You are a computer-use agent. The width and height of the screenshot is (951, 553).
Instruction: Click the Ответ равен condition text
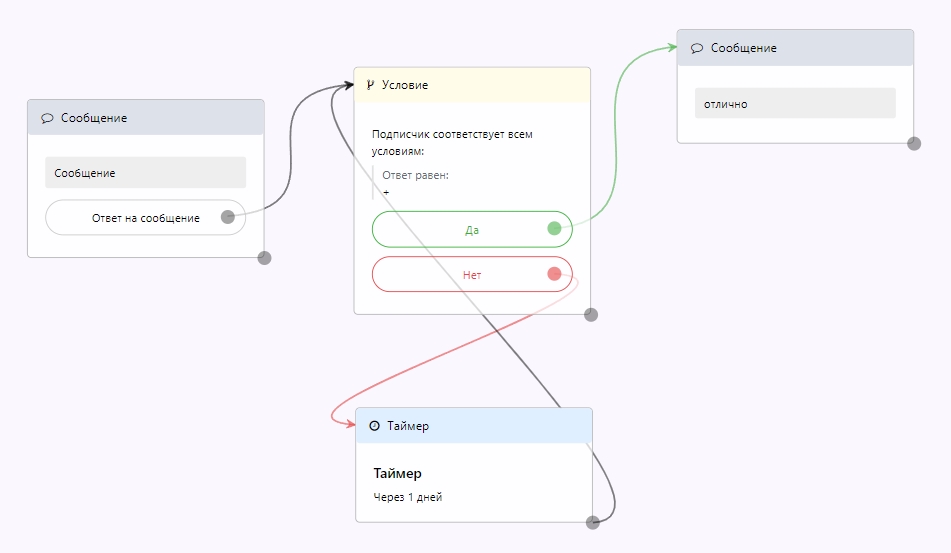415,175
